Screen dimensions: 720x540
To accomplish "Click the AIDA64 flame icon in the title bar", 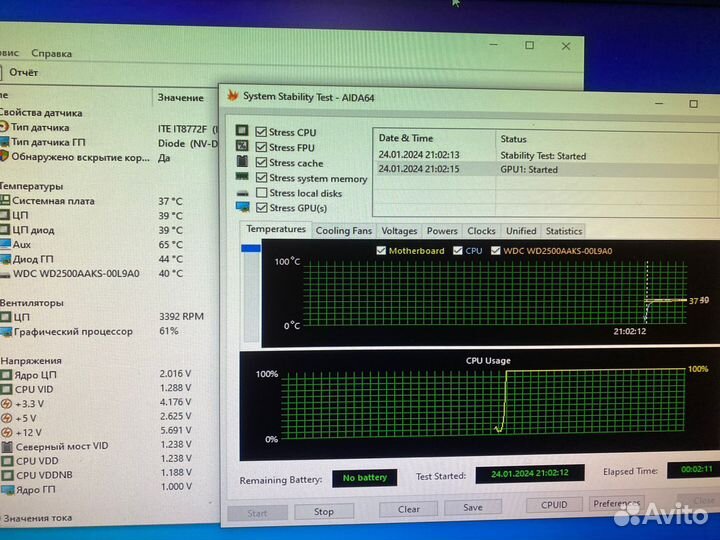I will point(233,96).
